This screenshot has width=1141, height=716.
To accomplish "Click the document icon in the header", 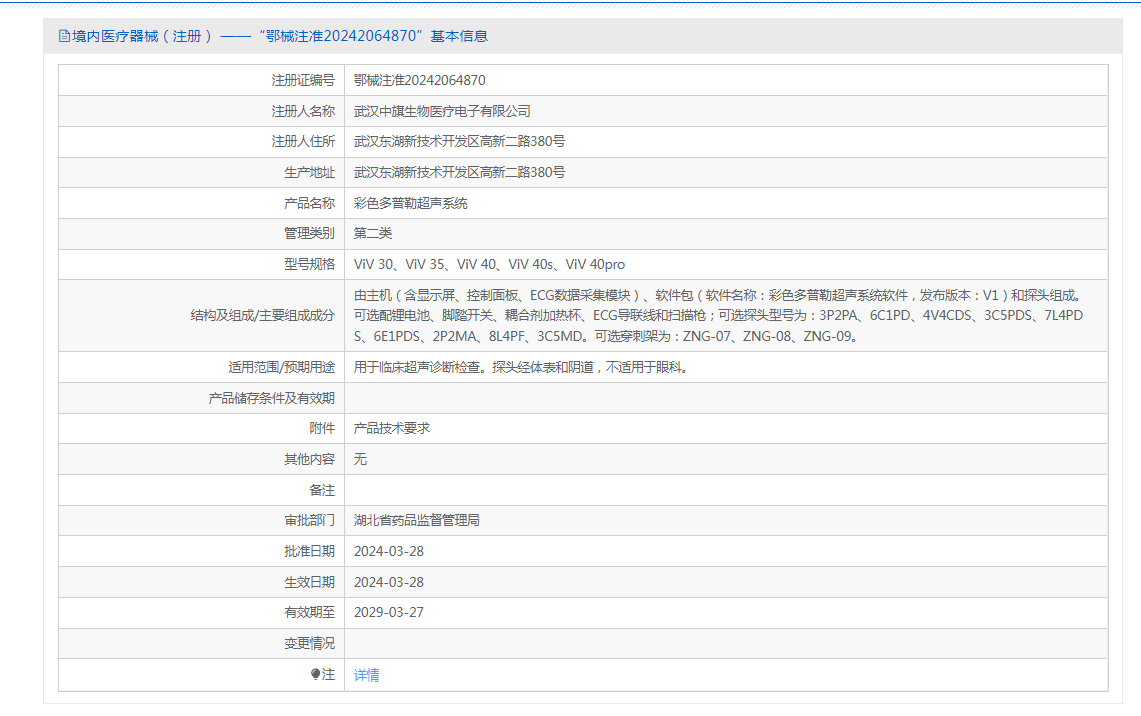I will tap(65, 36).
